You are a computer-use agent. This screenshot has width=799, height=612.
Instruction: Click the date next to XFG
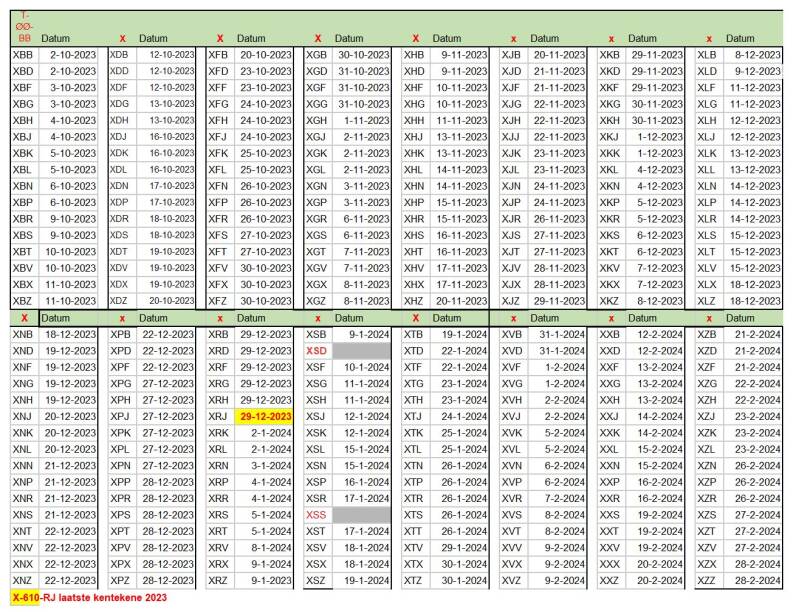click(264, 104)
